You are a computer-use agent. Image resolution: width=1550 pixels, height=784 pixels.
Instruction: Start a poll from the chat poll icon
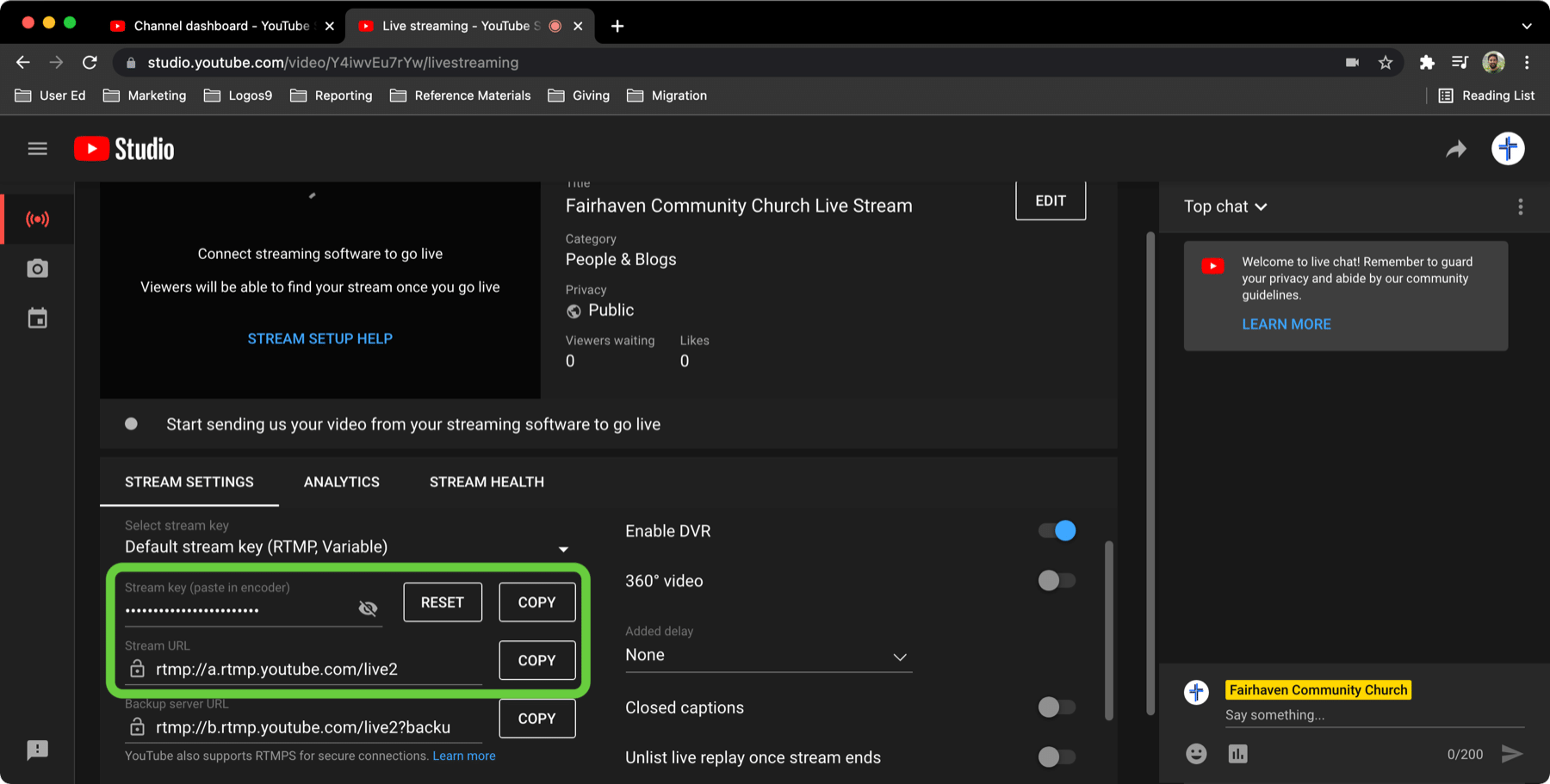click(x=1237, y=754)
